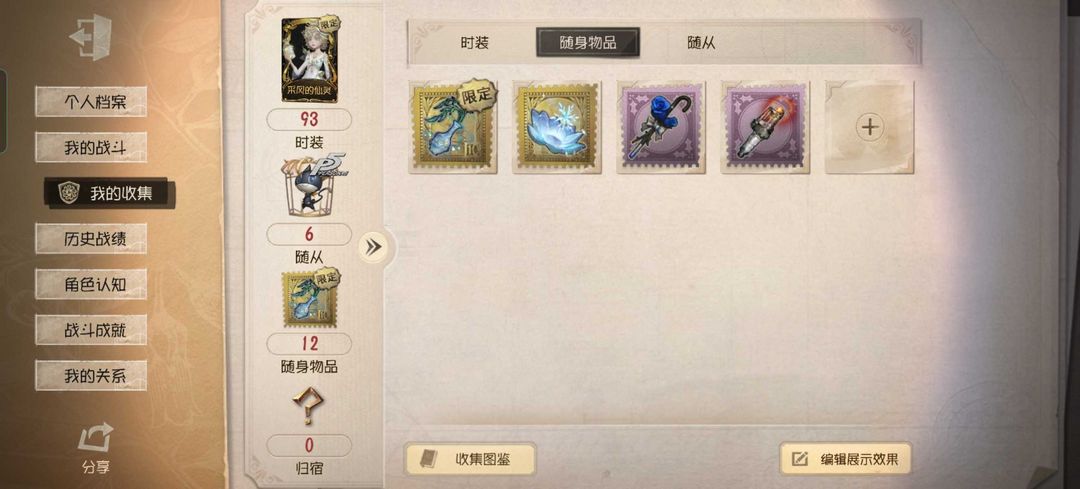This screenshot has height=489, width=1080.
Task: Click the 采风的仙灵 costume card thumbnail
Action: click(x=309, y=60)
